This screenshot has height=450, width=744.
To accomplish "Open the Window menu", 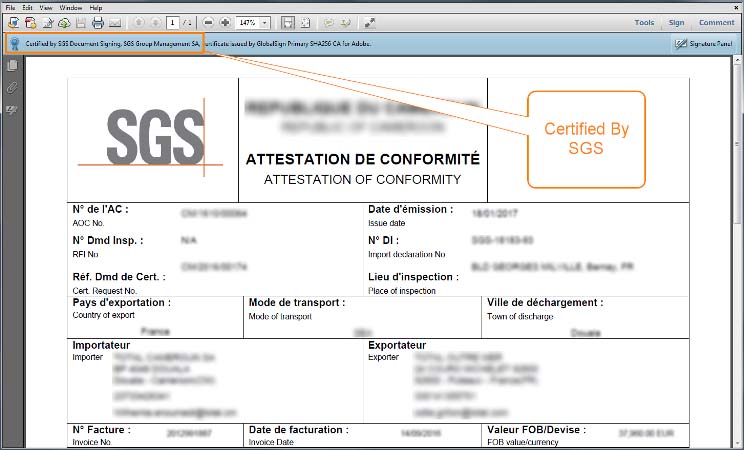I will 71,8.
